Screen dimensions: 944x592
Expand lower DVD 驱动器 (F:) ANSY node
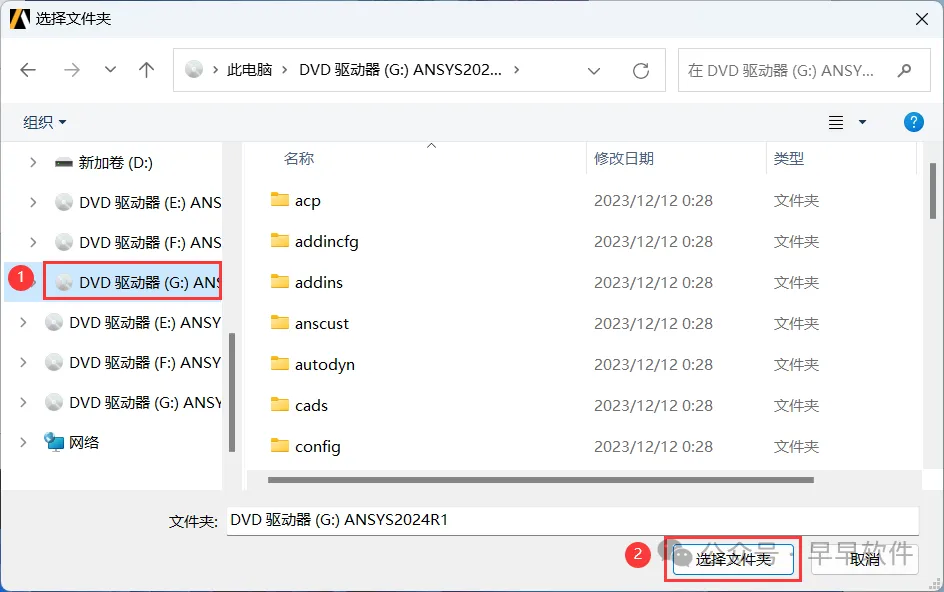pyautogui.click(x=23, y=363)
